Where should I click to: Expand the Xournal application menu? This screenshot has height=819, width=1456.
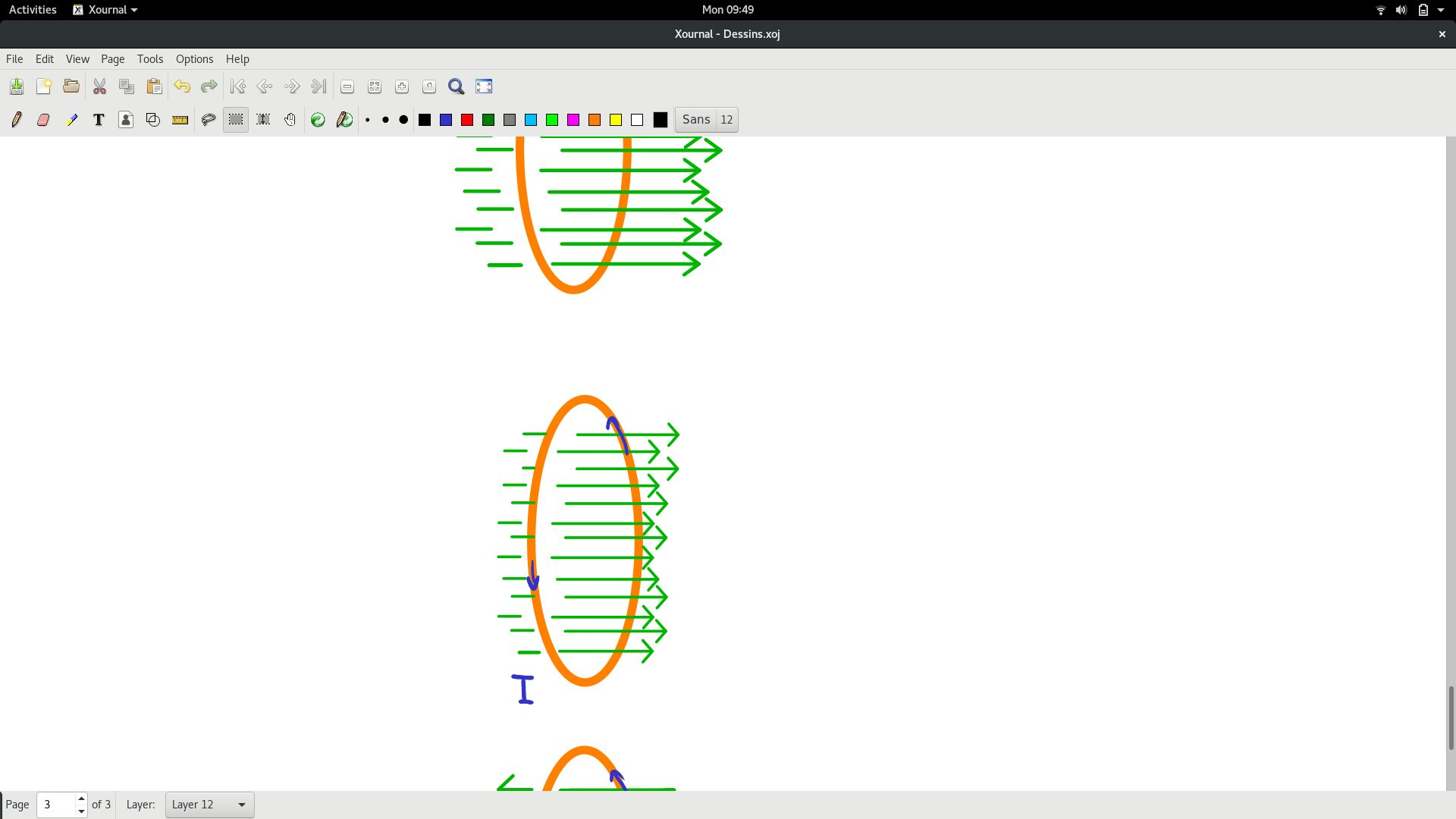pyautogui.click(x=106, y=10)
